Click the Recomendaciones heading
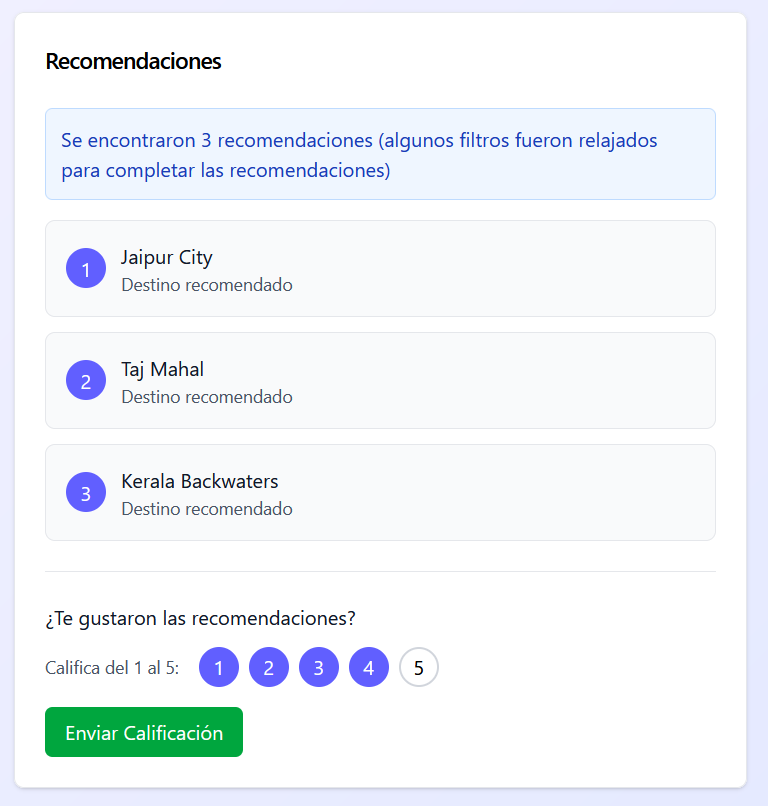The image size is (768, 806). 133,61
